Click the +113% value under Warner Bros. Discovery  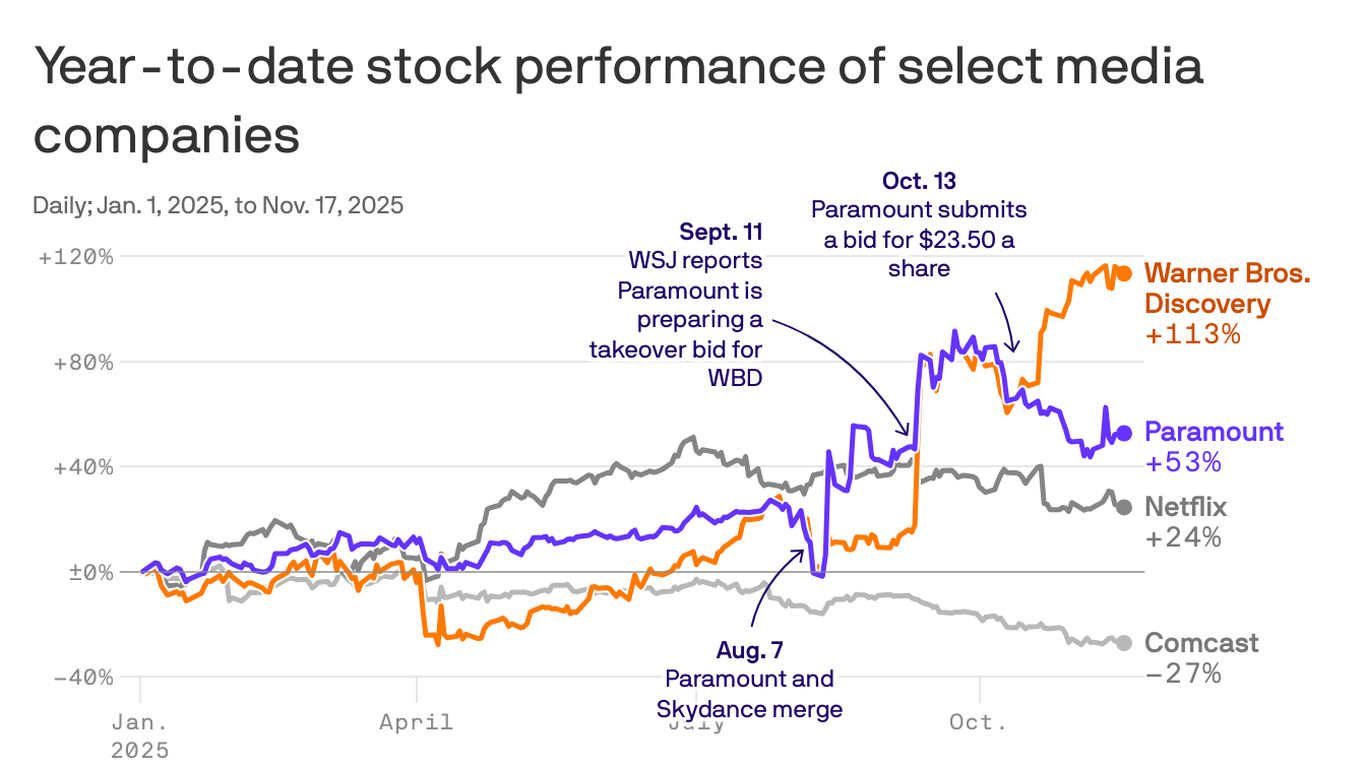[1192, 334]
